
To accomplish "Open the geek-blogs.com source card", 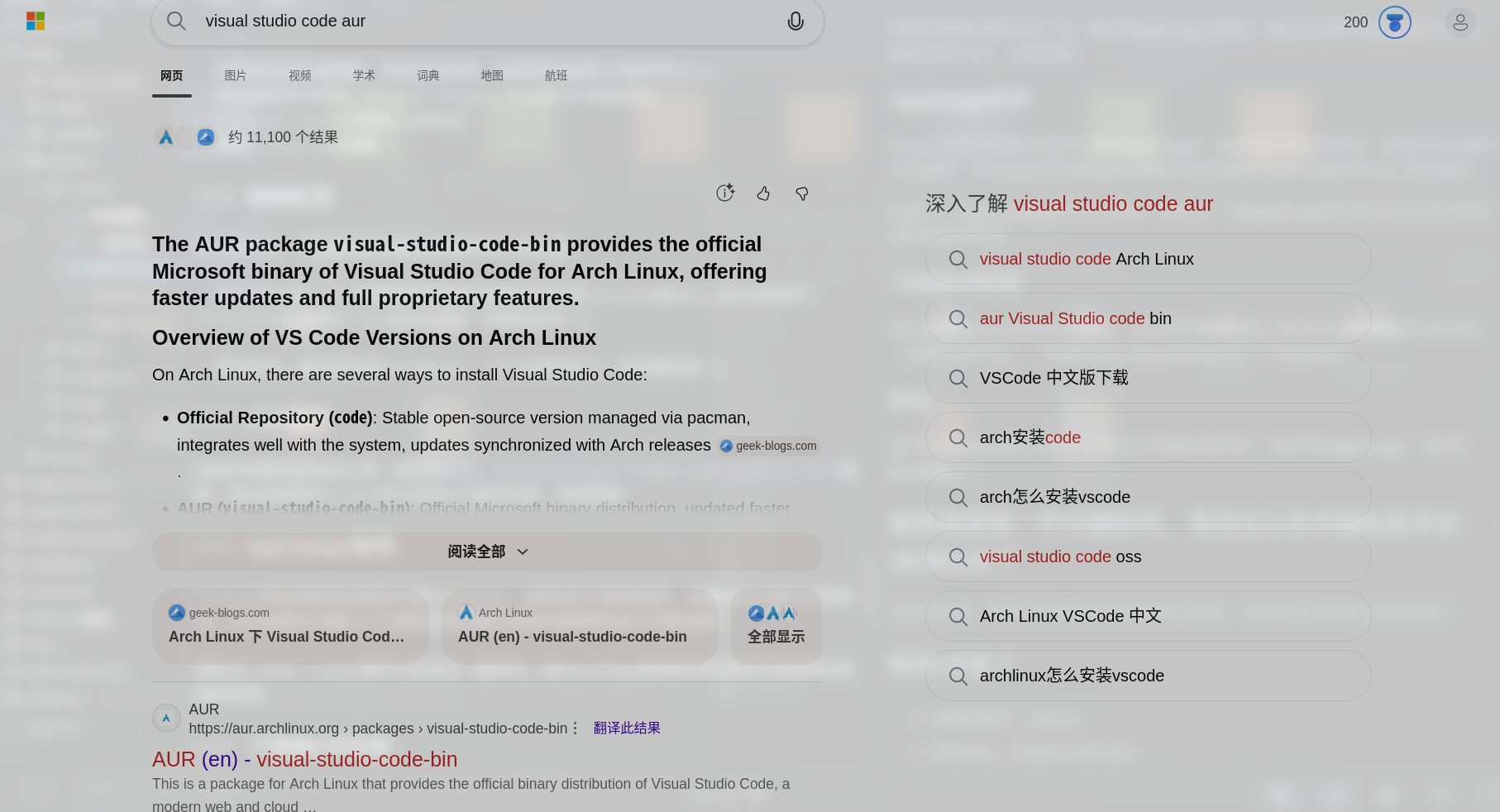I will click(x=290, y=626).
